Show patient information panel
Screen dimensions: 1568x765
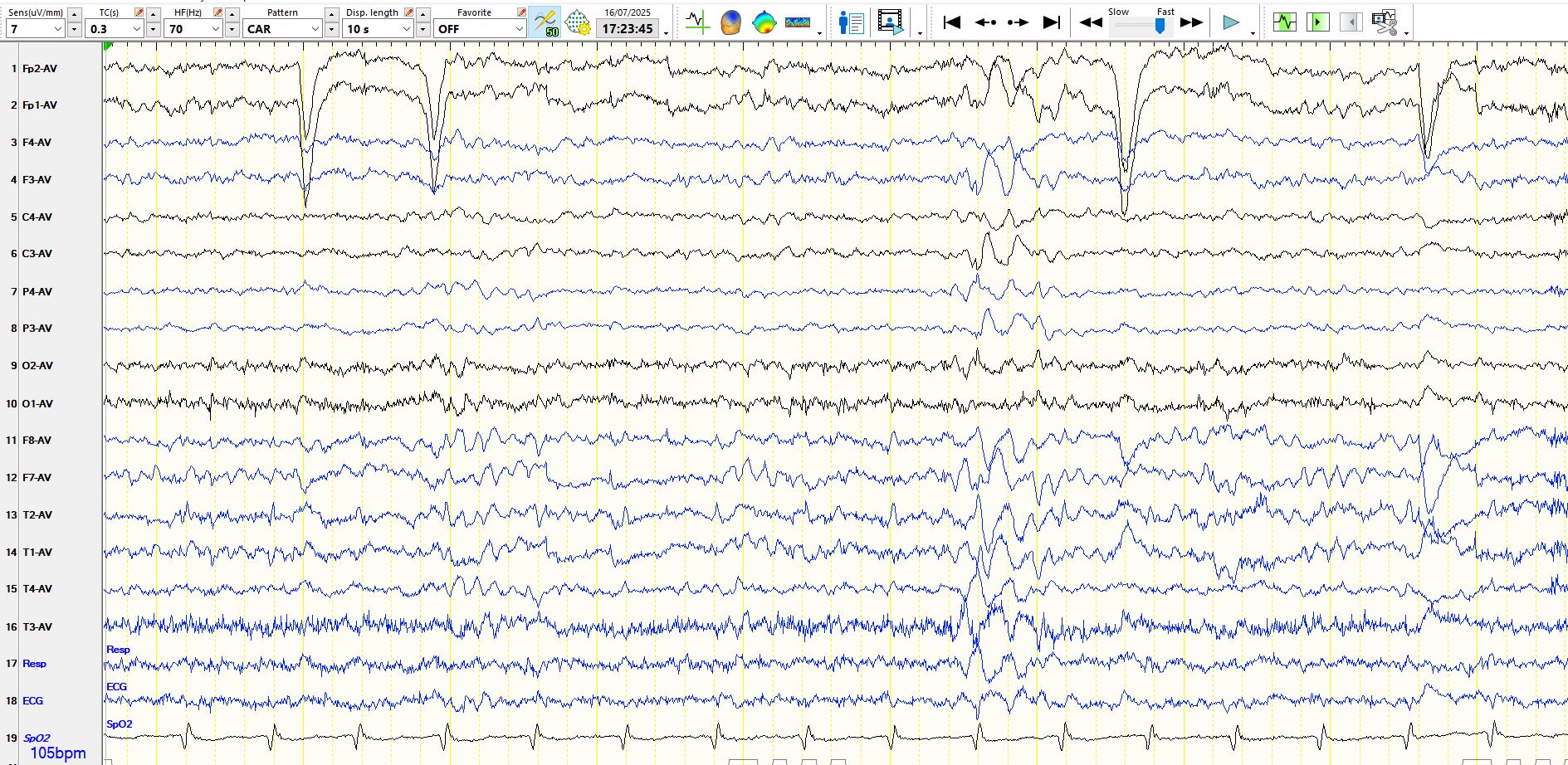[851, 22]
